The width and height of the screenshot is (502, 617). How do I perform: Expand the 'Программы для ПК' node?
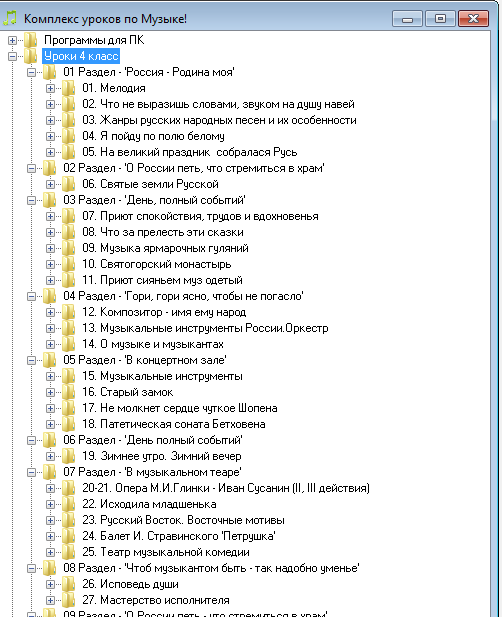tap(12, 40)
